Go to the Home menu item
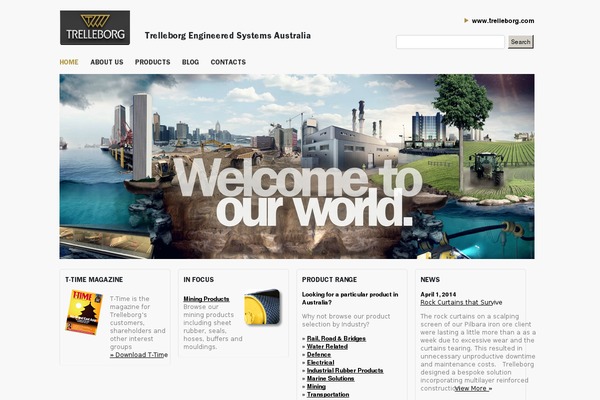 69,62
